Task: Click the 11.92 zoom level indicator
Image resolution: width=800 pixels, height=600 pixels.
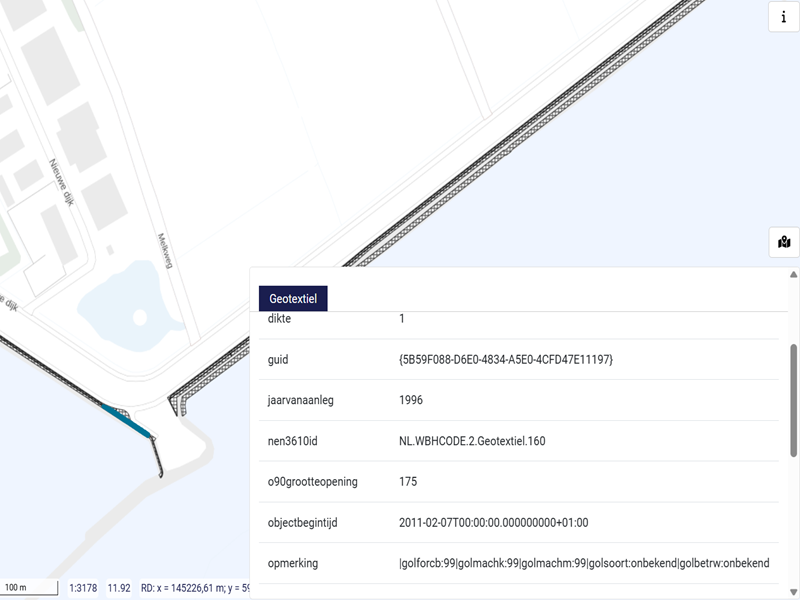Action: 119,588
